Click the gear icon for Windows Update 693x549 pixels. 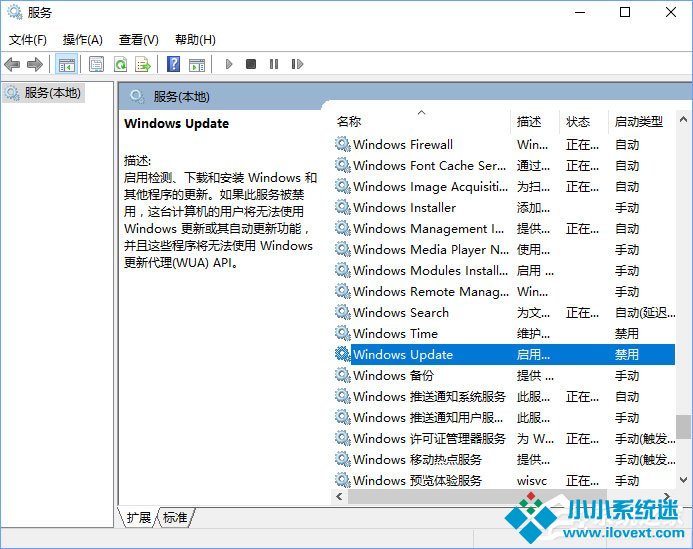coord(342,354)
